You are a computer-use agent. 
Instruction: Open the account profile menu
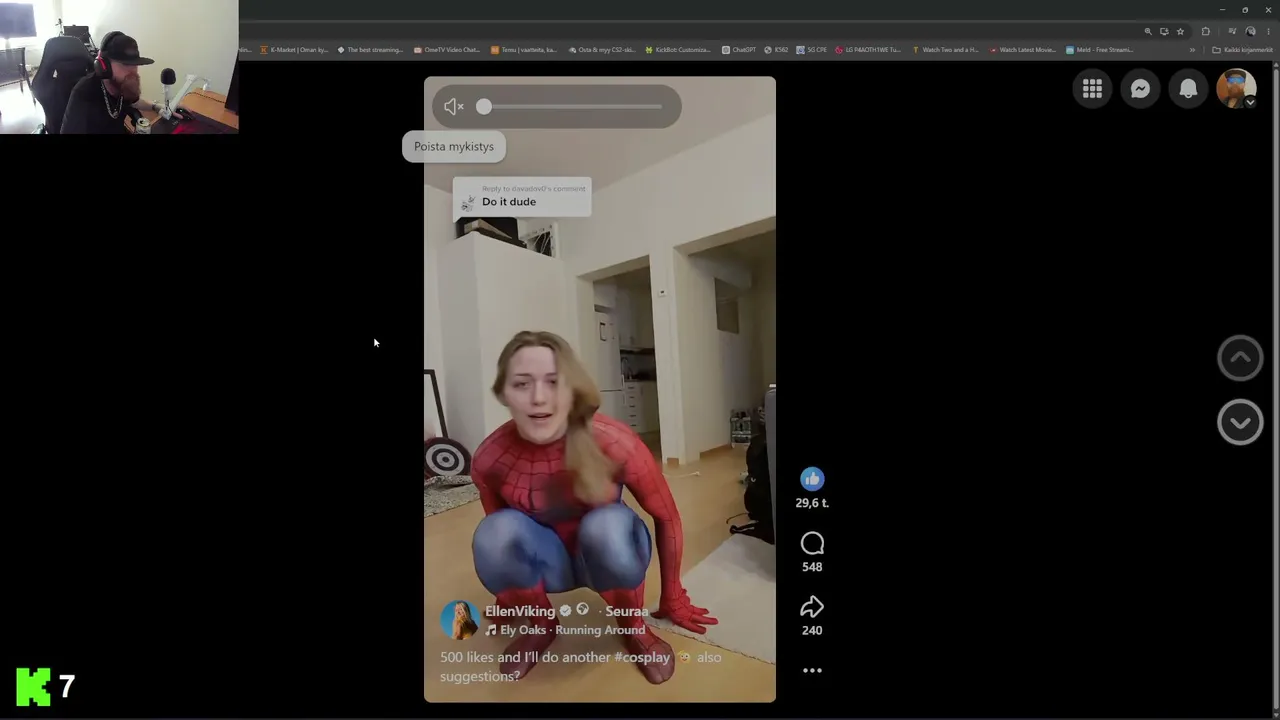click(x=1236, y=89)
